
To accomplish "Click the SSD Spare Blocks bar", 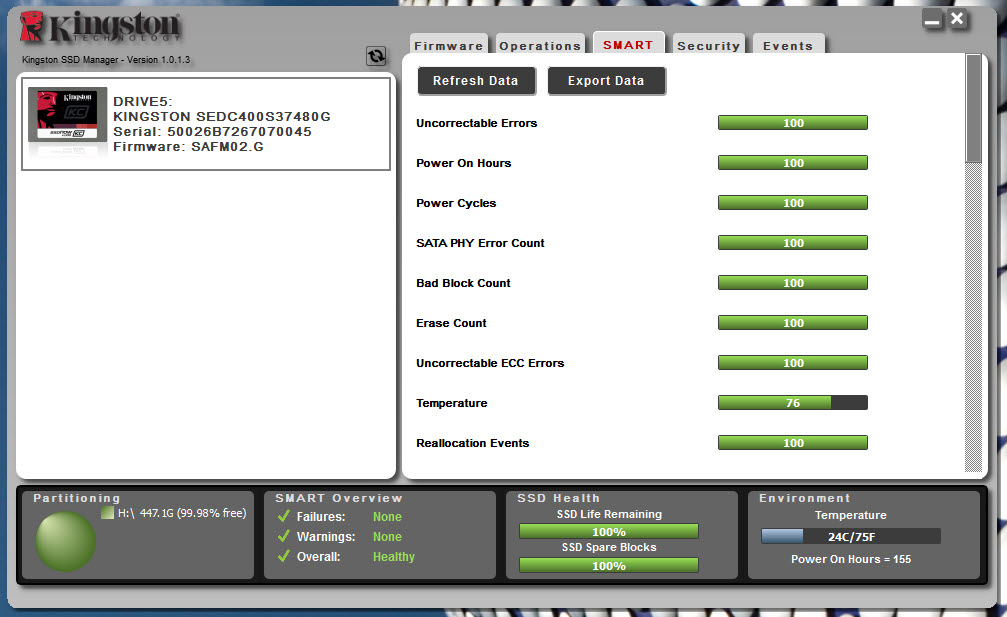I will [609, 566].
